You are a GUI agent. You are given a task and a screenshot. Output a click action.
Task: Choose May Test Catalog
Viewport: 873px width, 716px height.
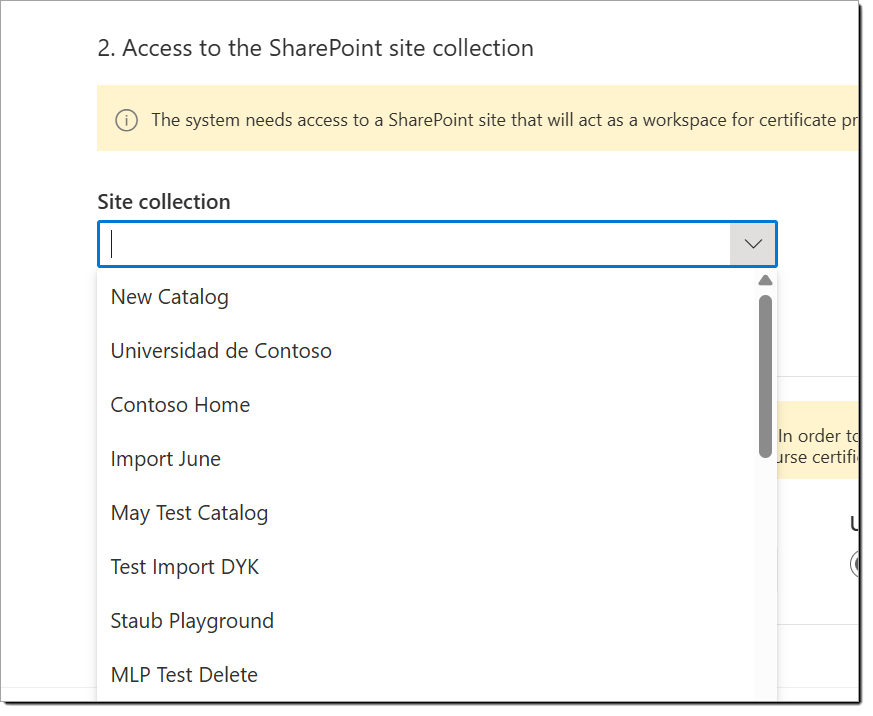click(189, 512)
